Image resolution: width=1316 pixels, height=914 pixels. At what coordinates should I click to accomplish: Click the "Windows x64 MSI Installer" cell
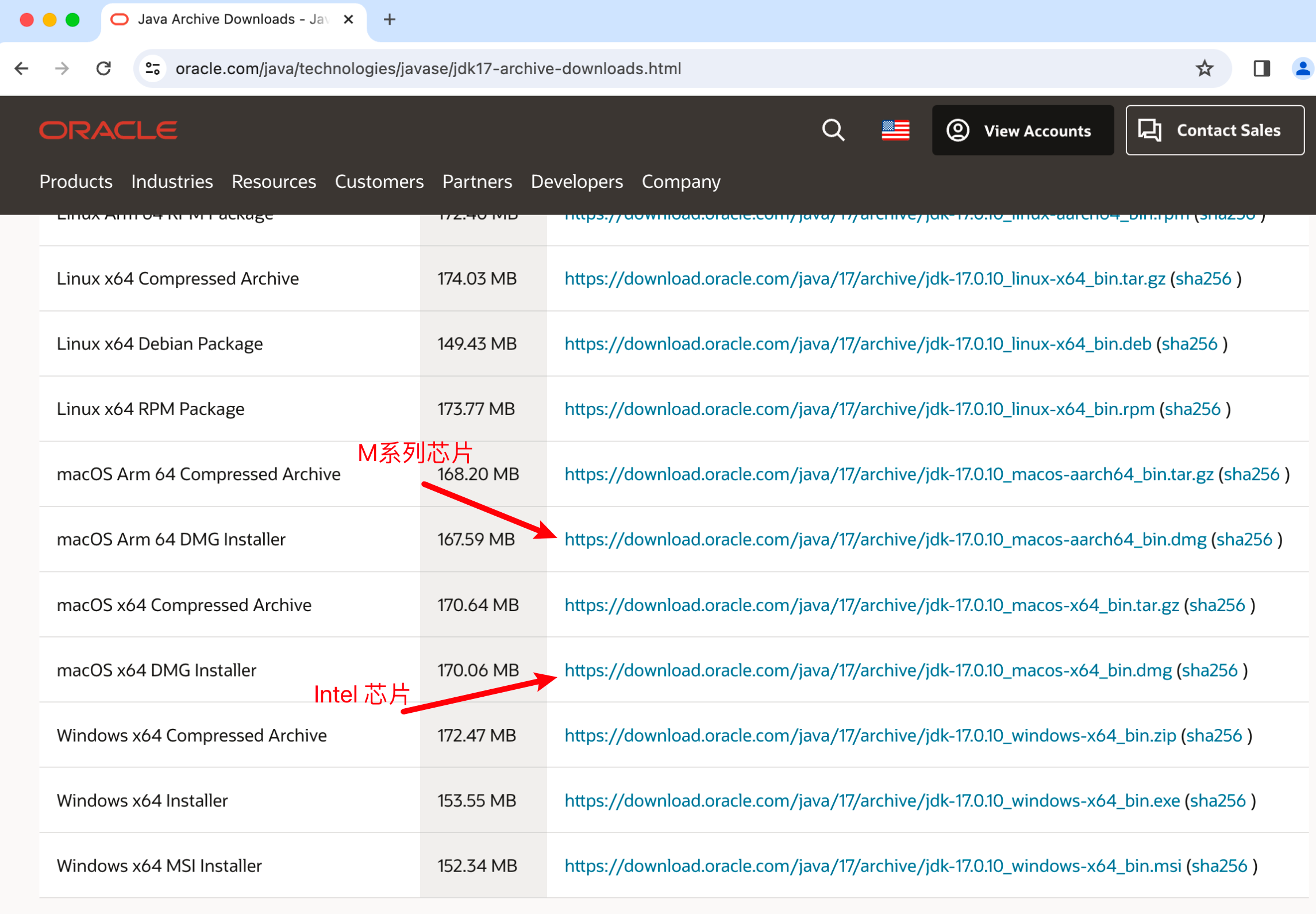[229, 866]
